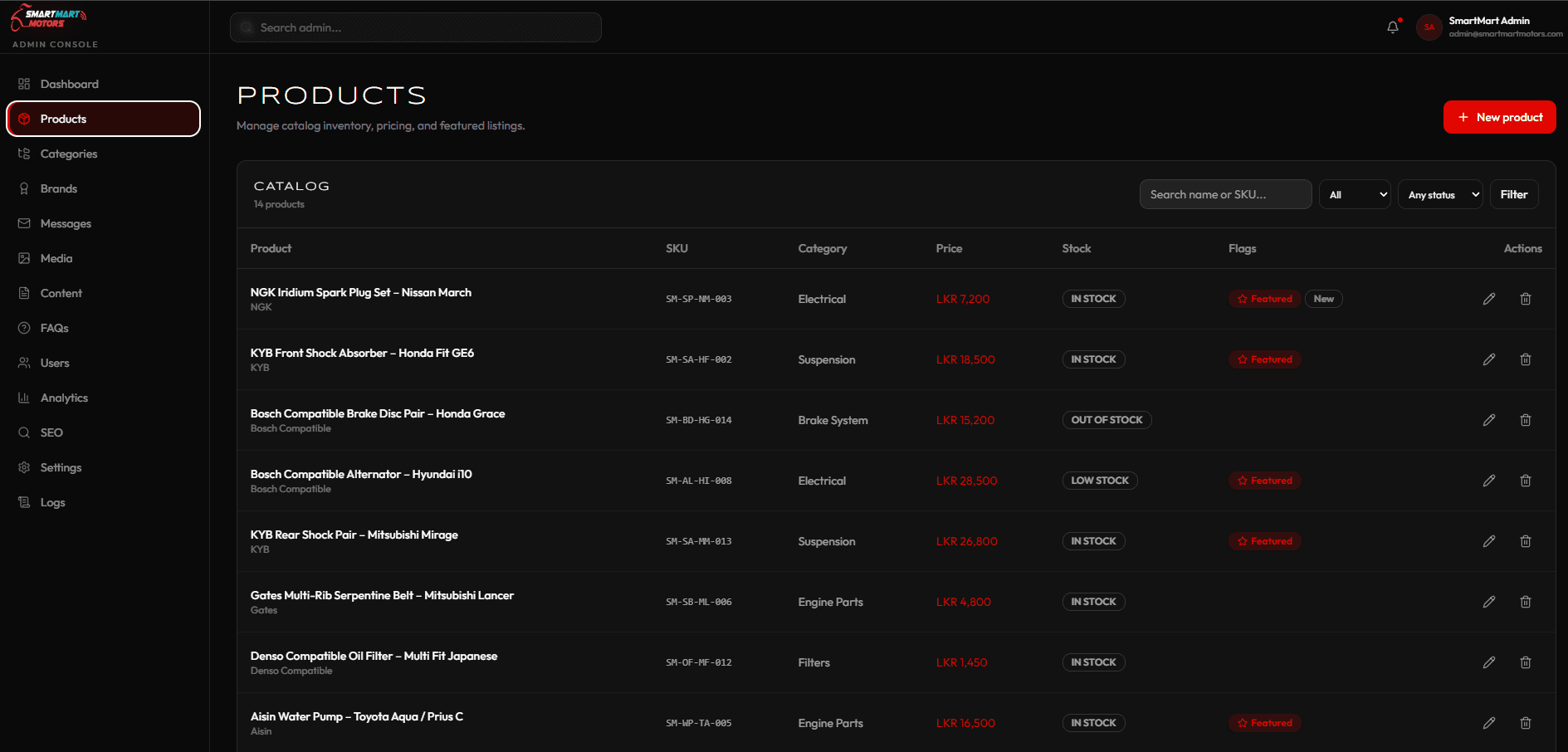Click the price LKR 28,500

click(967, 481)
